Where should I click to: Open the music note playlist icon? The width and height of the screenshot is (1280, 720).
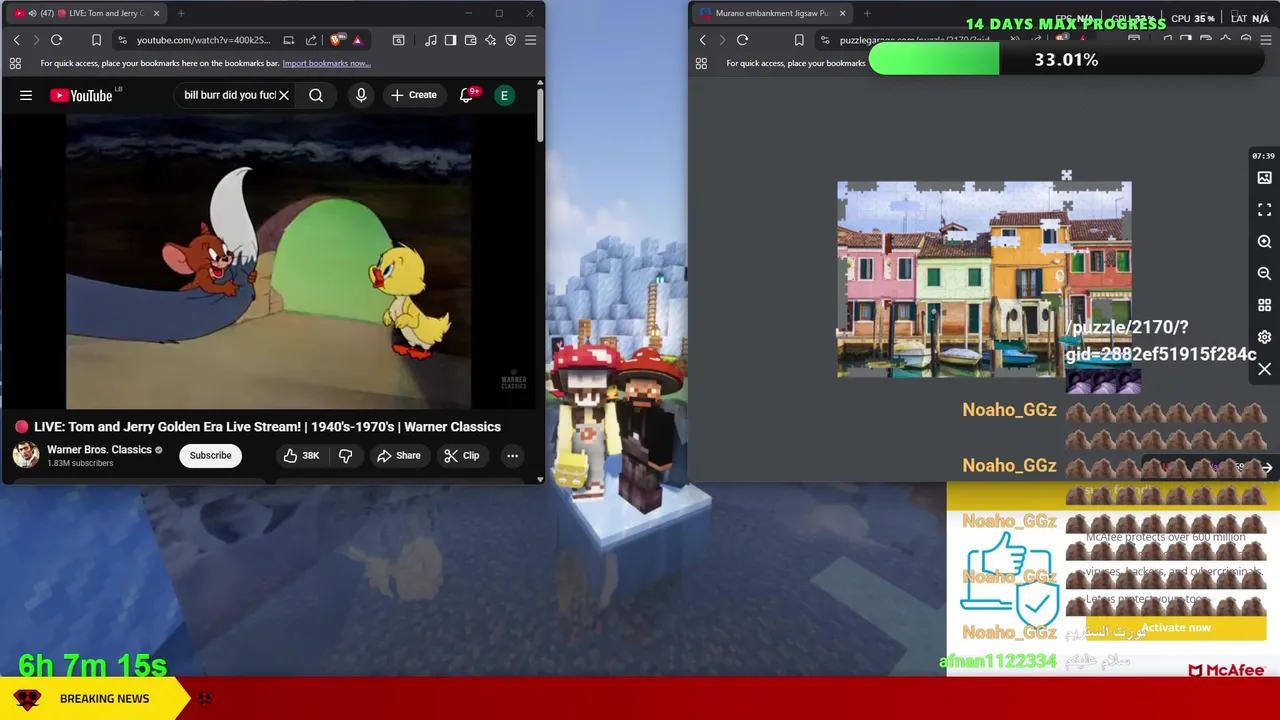point(430,40)
